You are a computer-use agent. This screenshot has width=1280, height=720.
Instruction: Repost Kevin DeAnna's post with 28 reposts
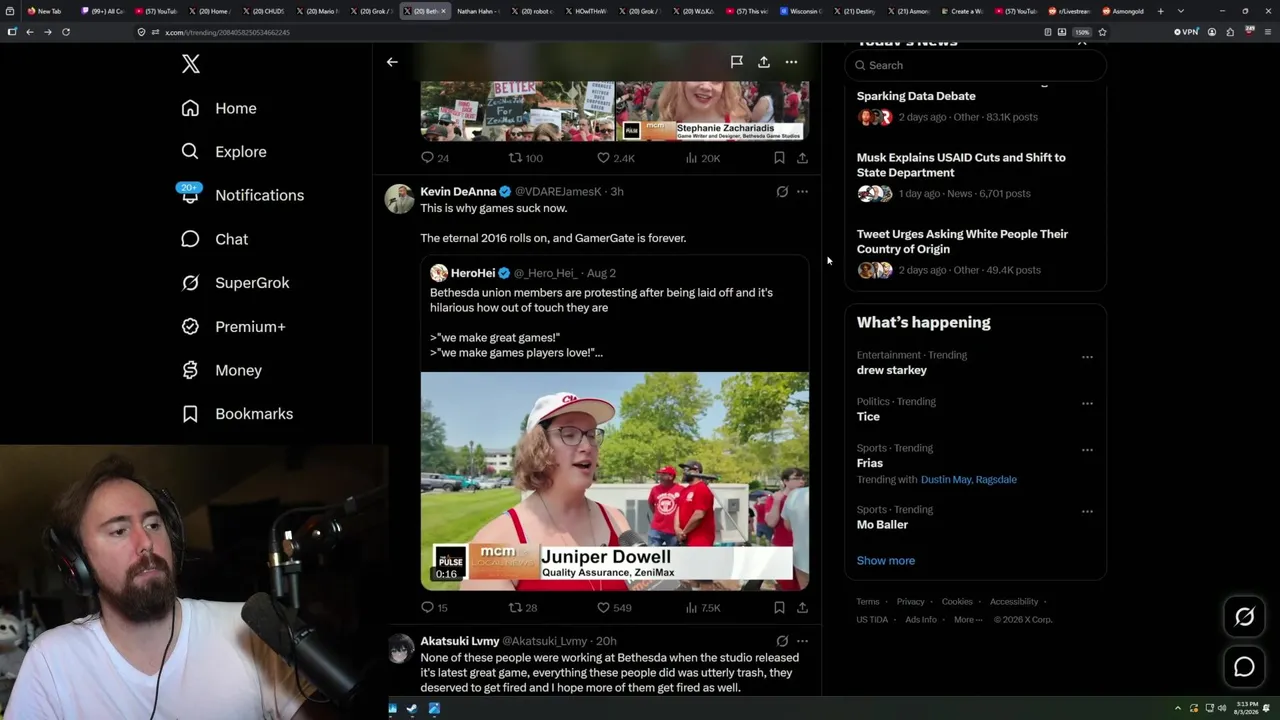(523, 607)
